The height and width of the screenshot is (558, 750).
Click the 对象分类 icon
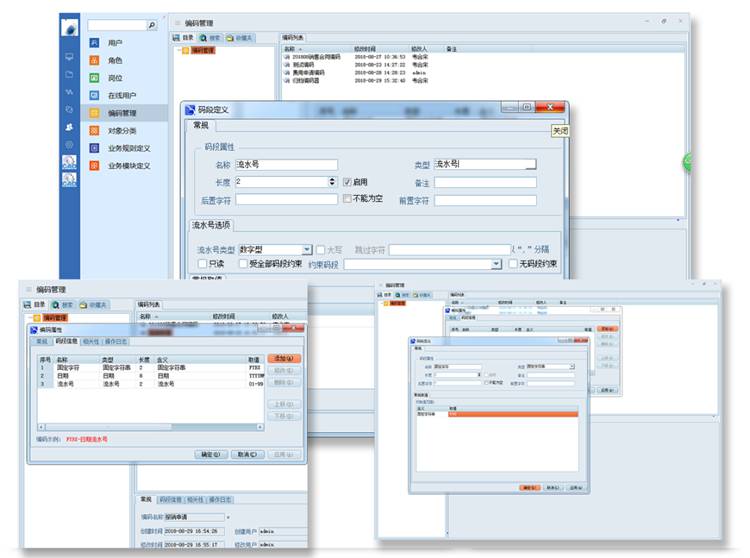coord(95,130)
